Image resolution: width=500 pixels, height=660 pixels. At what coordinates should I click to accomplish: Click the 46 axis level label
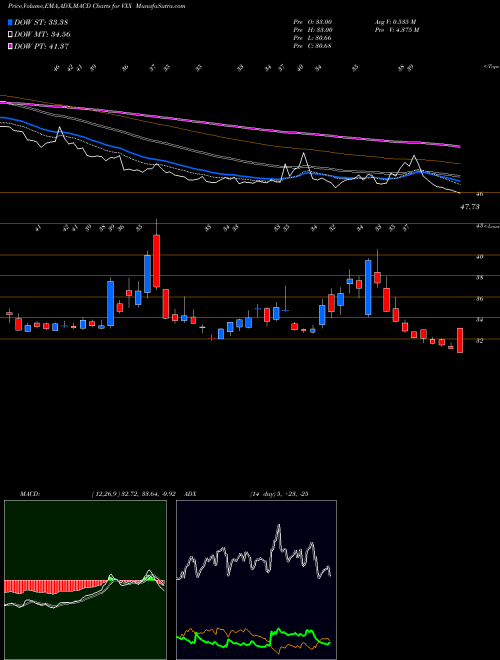480,194
